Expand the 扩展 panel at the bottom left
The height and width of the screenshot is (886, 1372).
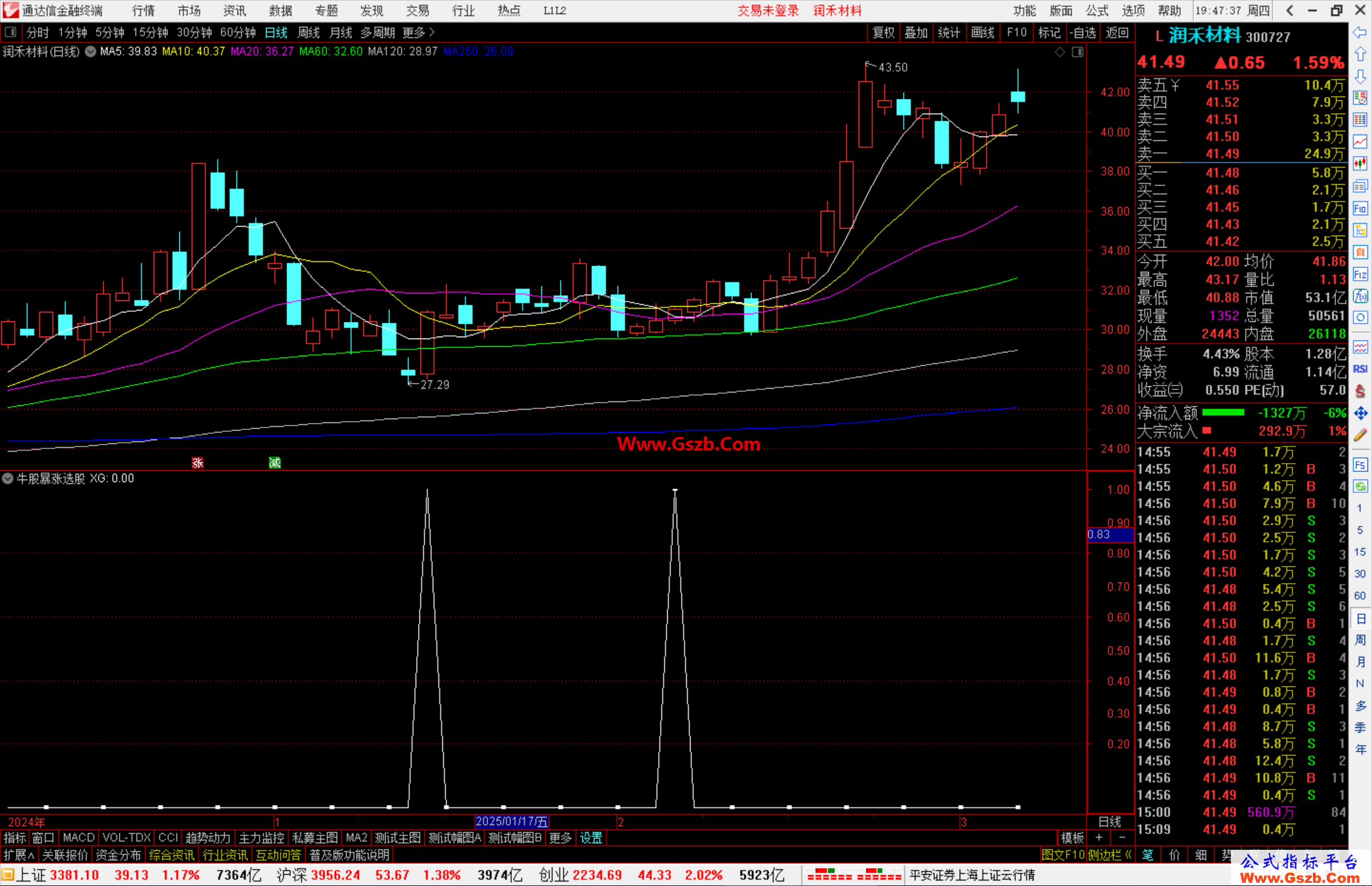tap(19, 855)
